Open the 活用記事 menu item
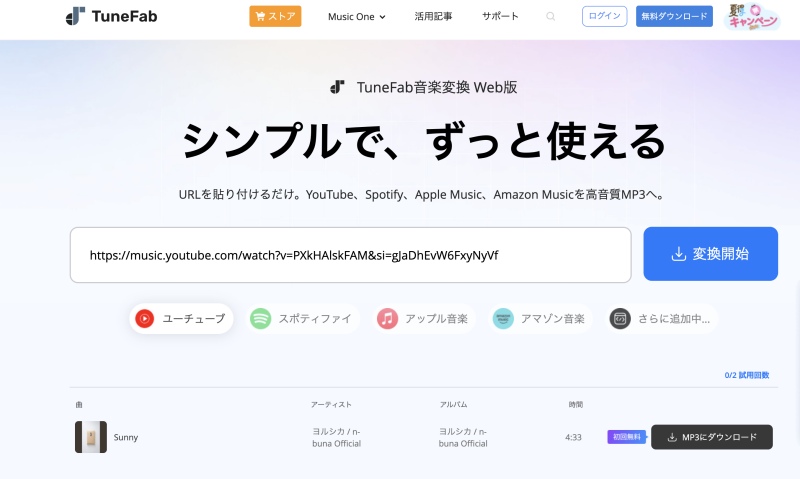Viewport: 800px width, 479px height. (433, 16)
